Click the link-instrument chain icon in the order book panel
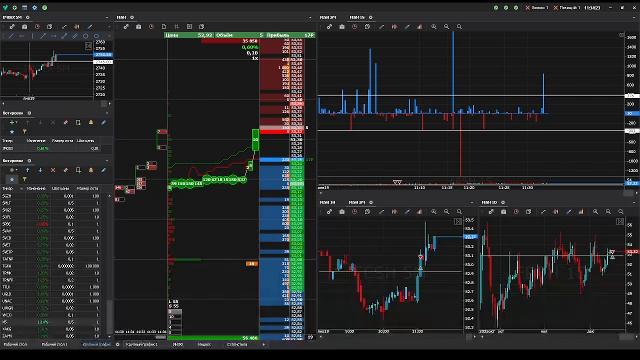Image resolution: width=640 pixels, height=360 pixels. click(x=126, y=27)
